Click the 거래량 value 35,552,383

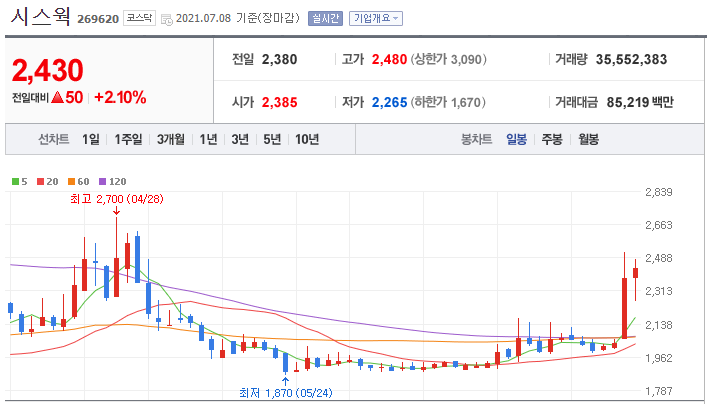[x=631, y=60]
